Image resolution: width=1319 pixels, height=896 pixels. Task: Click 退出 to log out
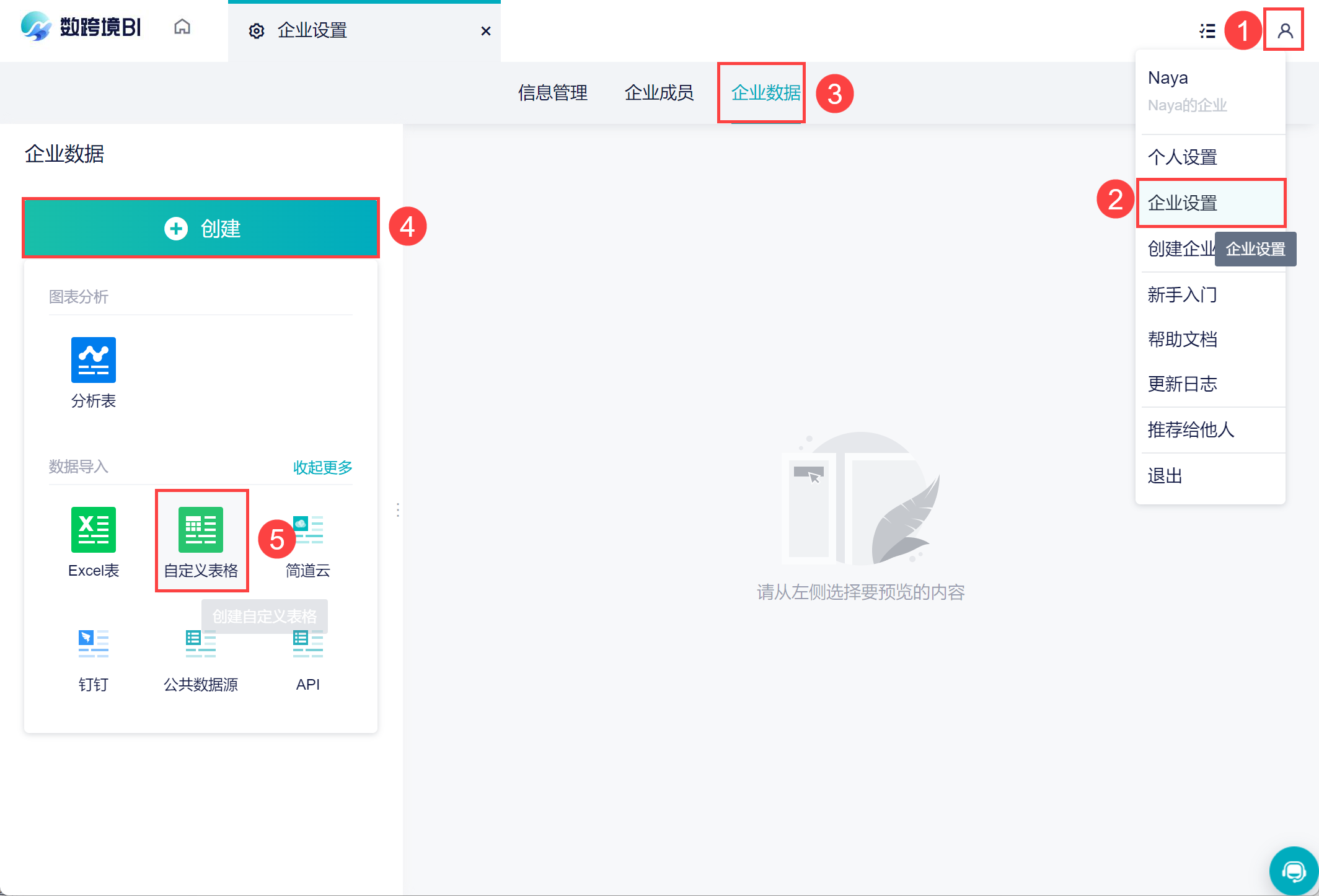1165,476
